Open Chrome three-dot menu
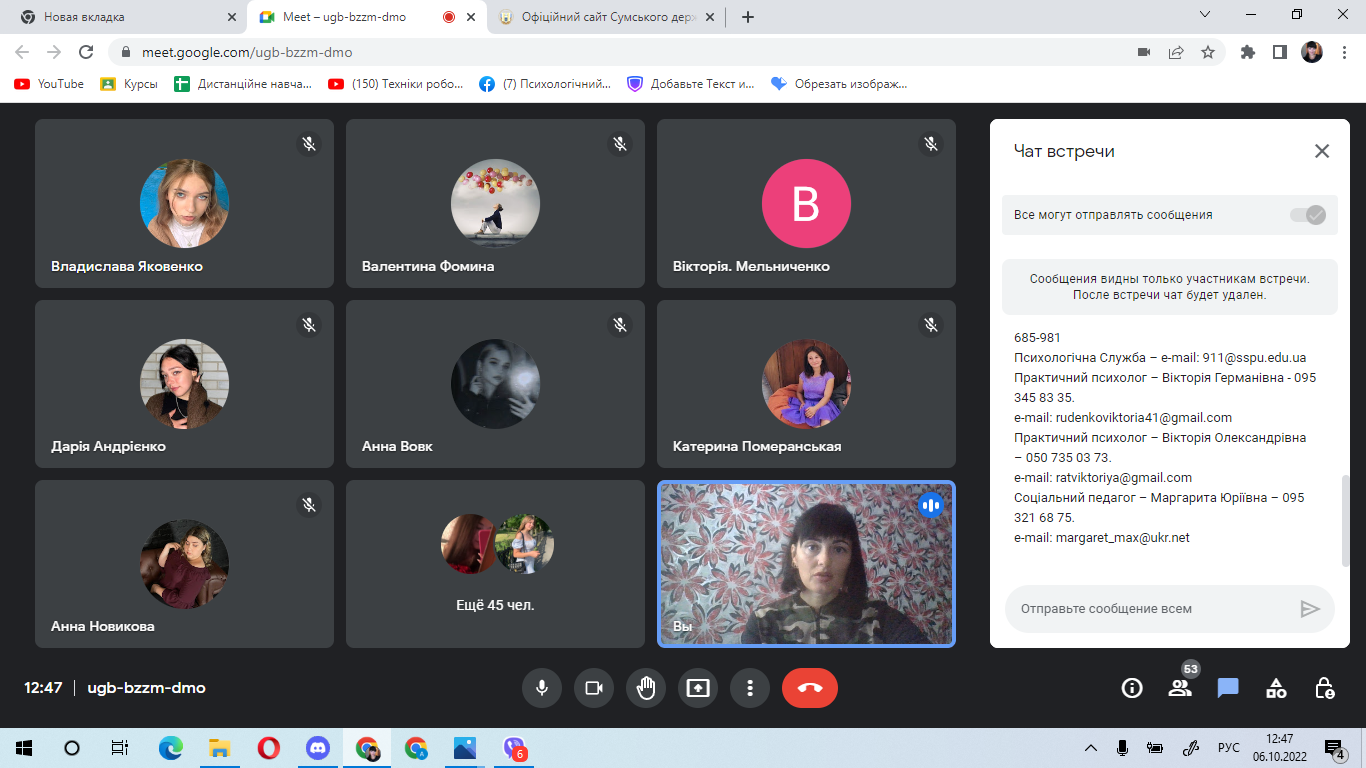Screen dimensions: 1366x768 1344,52
